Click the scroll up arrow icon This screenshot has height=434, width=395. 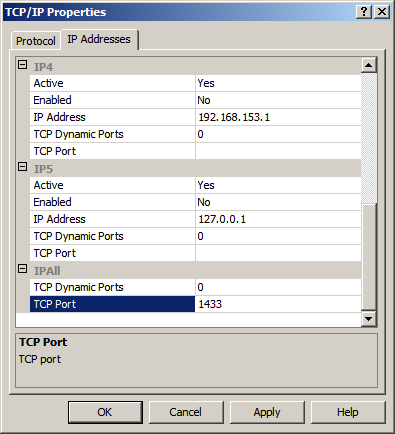(369, 65)
